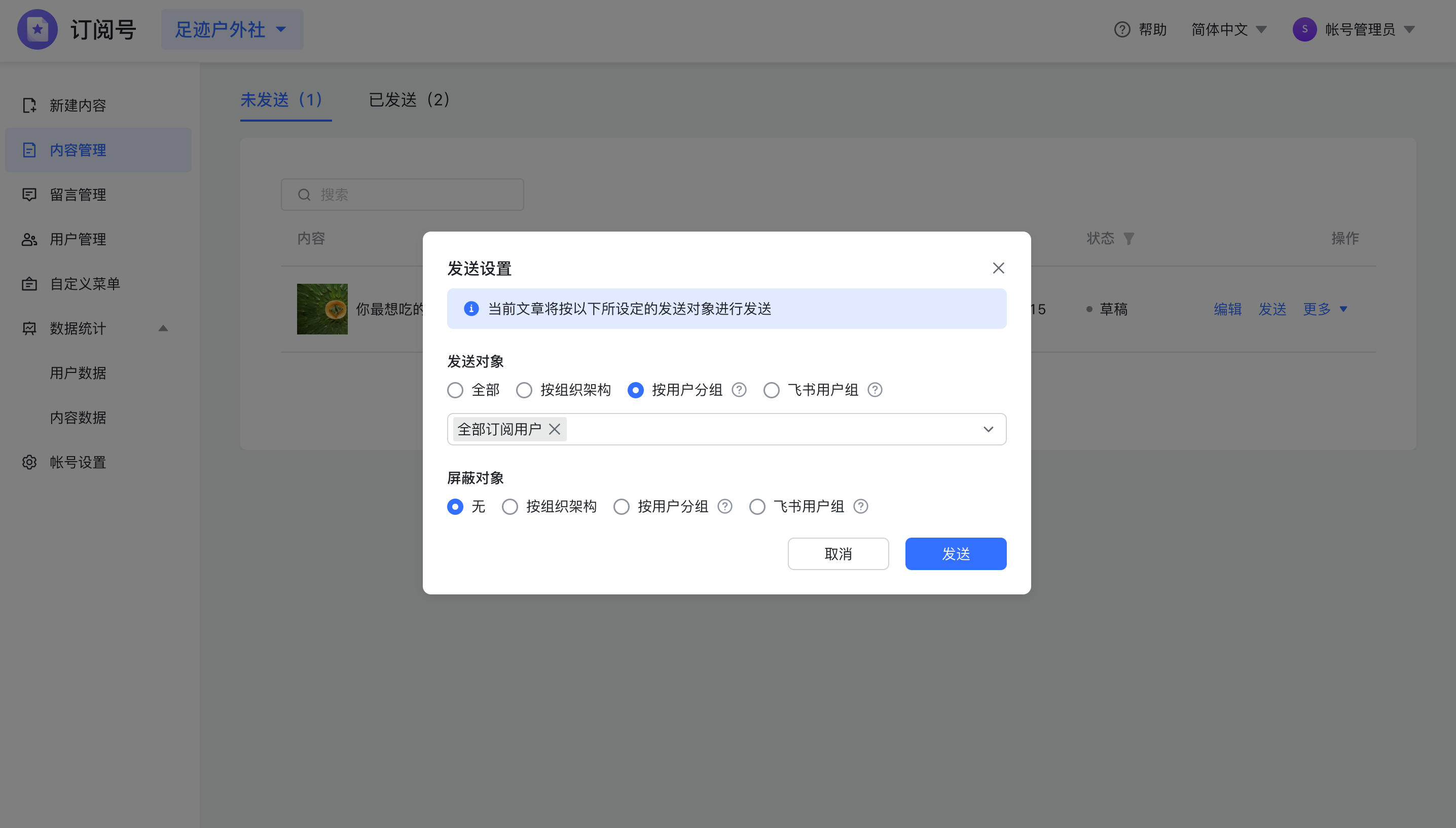1456x828 pixels.
Task: Switch to 已发送（2）tab
Action: point(410,100)
